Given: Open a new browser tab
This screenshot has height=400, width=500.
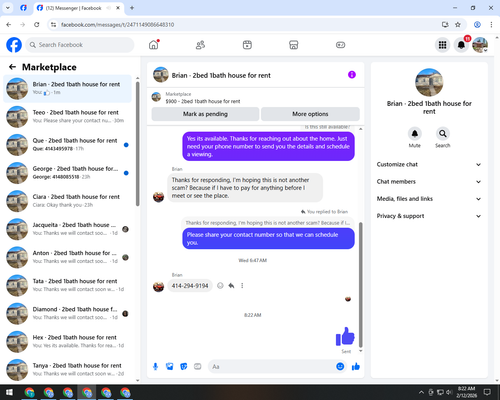Looking at the screenshot, I should (x=132, y=8).
